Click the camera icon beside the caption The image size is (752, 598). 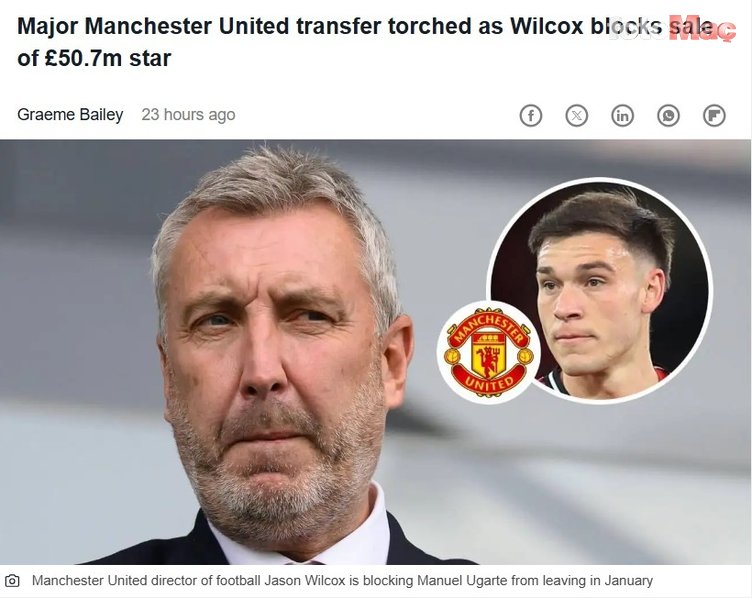(12, 581)
